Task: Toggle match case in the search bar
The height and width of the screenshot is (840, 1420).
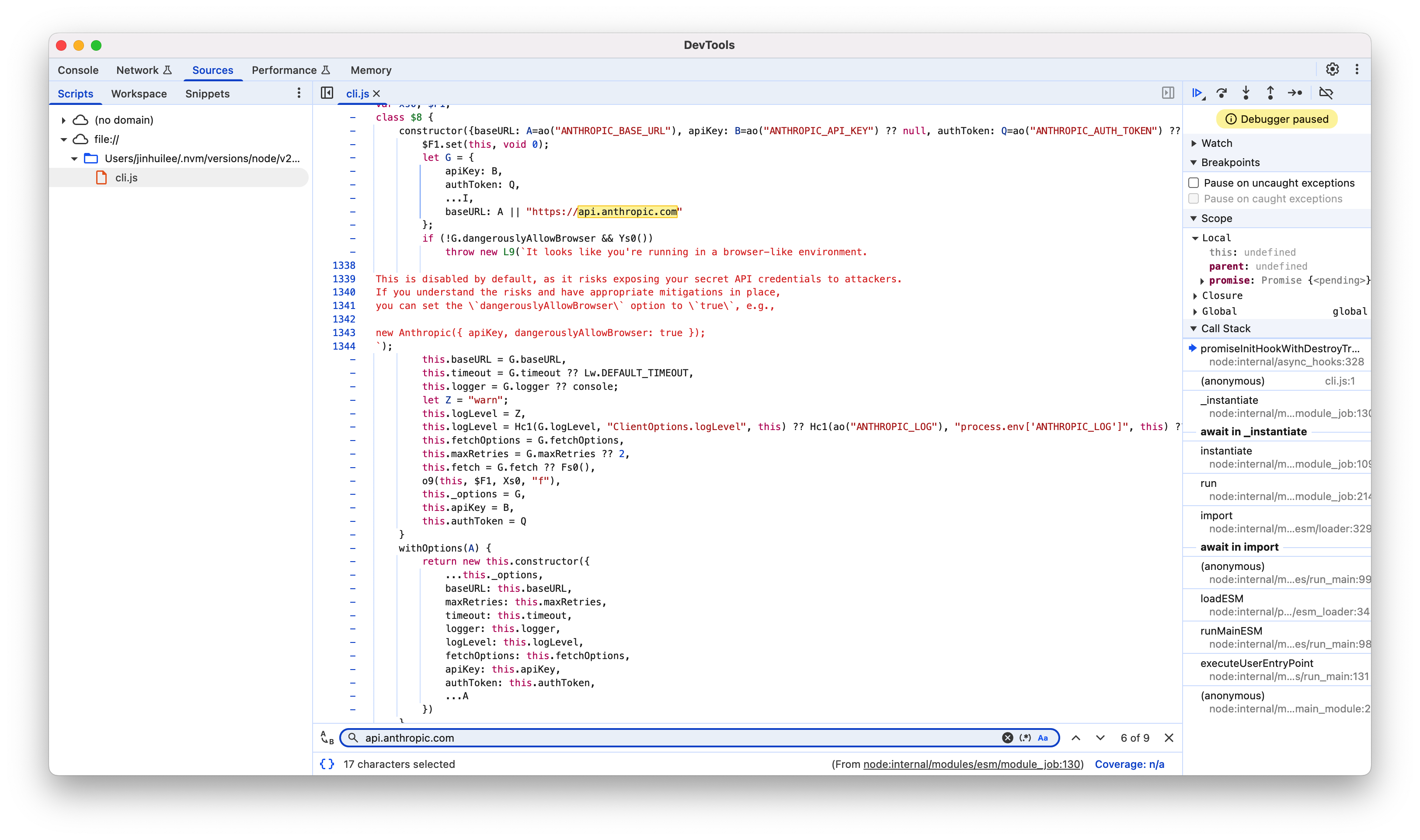Action: 1043,738
